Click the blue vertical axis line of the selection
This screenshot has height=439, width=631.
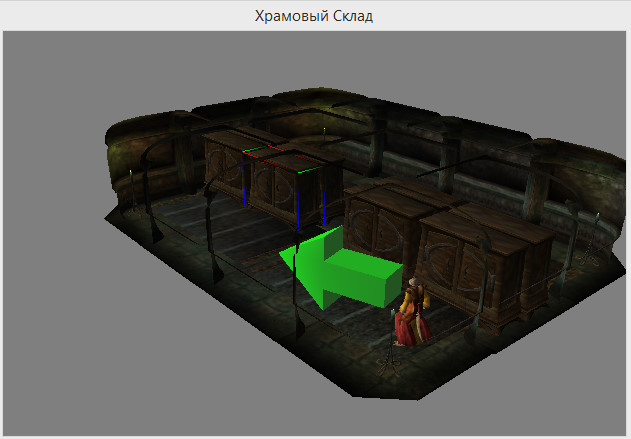[x=298, y=200]
